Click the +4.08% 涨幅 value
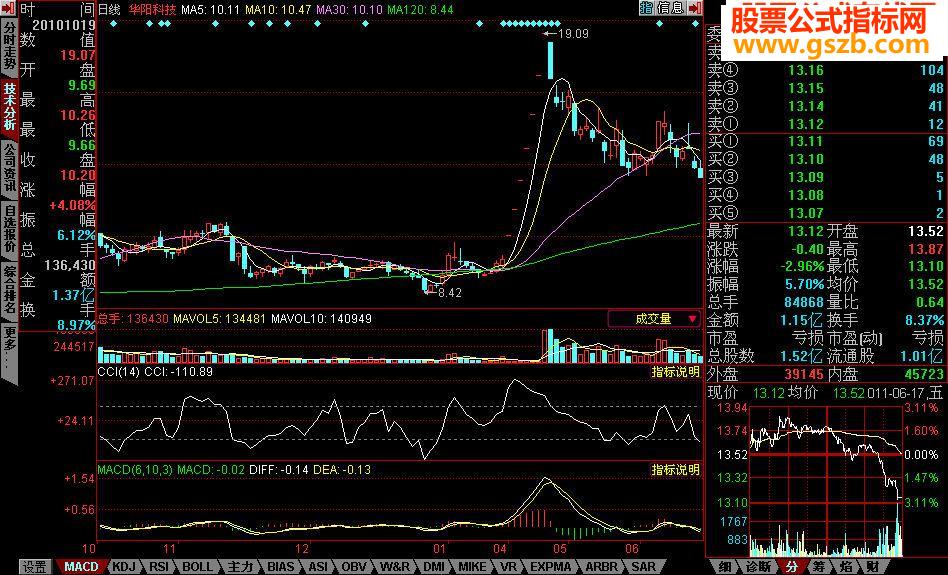The height and width of the screenshot is (575, 948). pyautogui.click(x=72, y=205)
